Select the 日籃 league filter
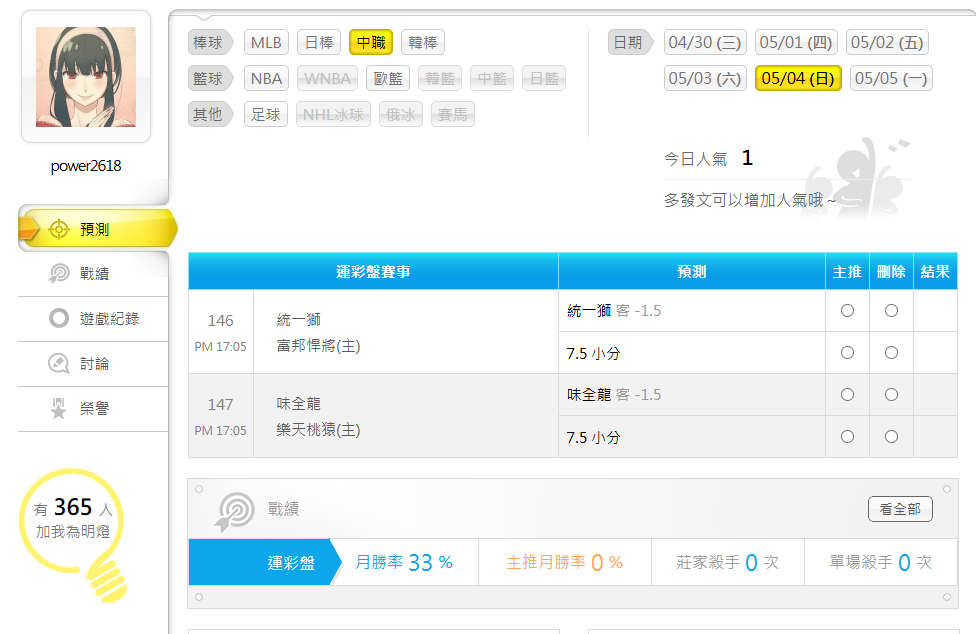 (544, 78)
